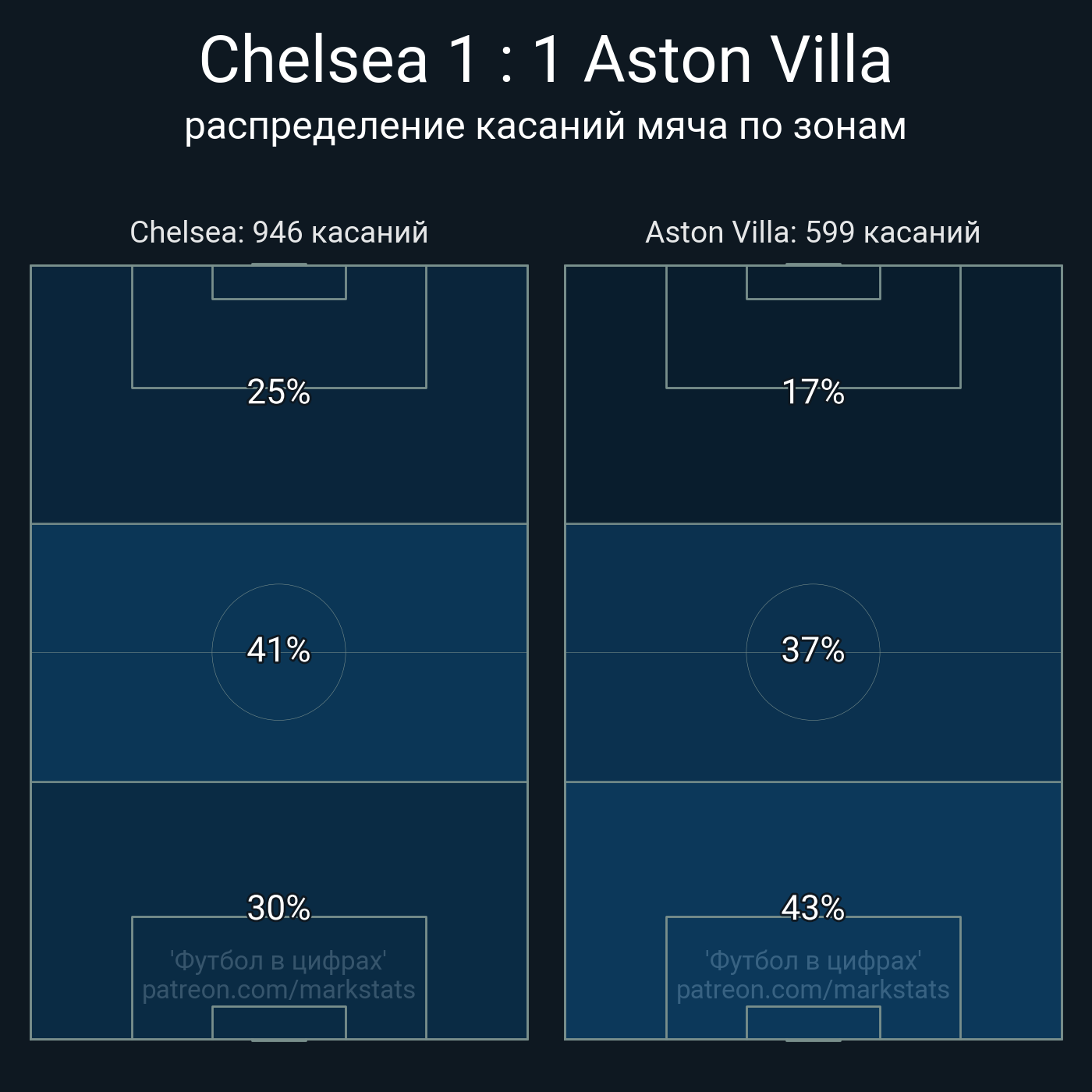Click Chelsea's 25% attacking third value
This screenshot has width=1092, height=1092.
(x=278, y=392)
